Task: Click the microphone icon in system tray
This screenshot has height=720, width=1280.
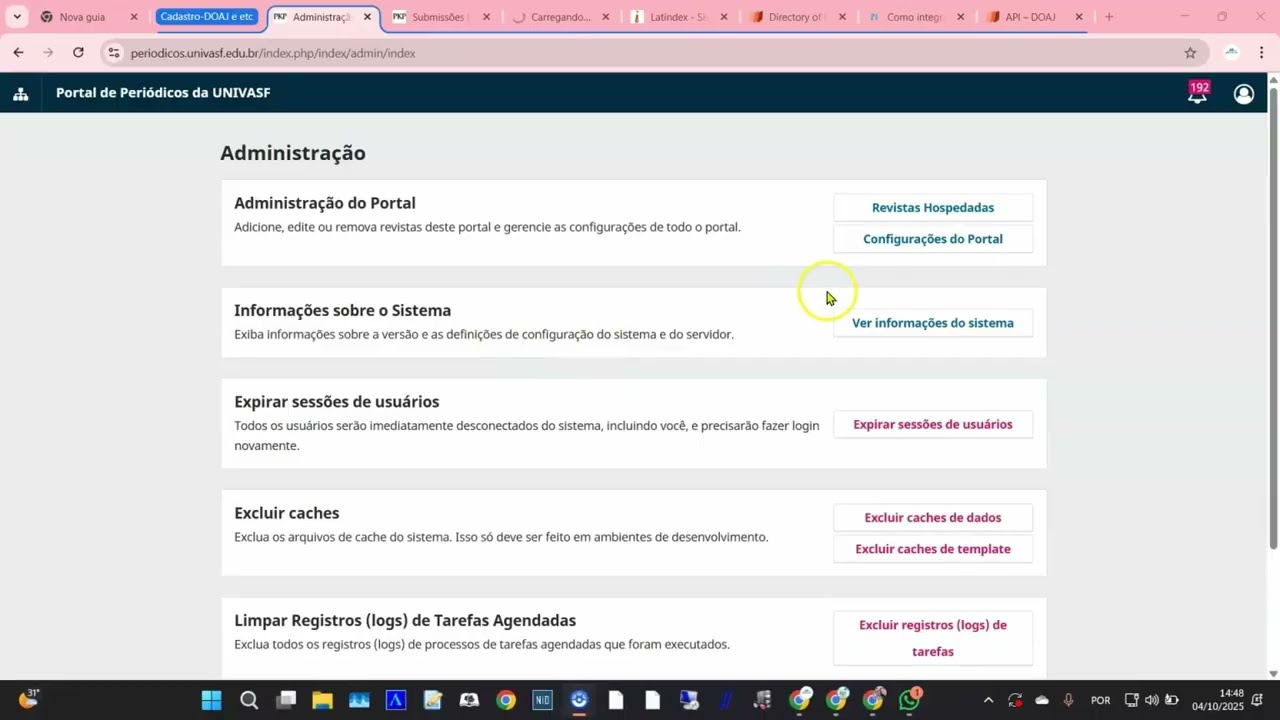Action: [x=1069, y=700]
